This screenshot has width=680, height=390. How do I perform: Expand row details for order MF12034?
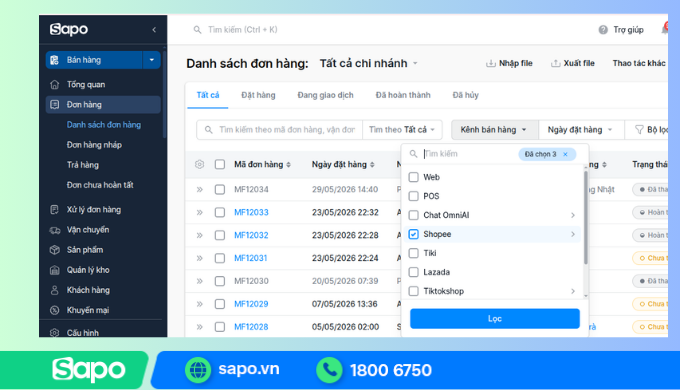pyautogui.click(x=199, y=190)
